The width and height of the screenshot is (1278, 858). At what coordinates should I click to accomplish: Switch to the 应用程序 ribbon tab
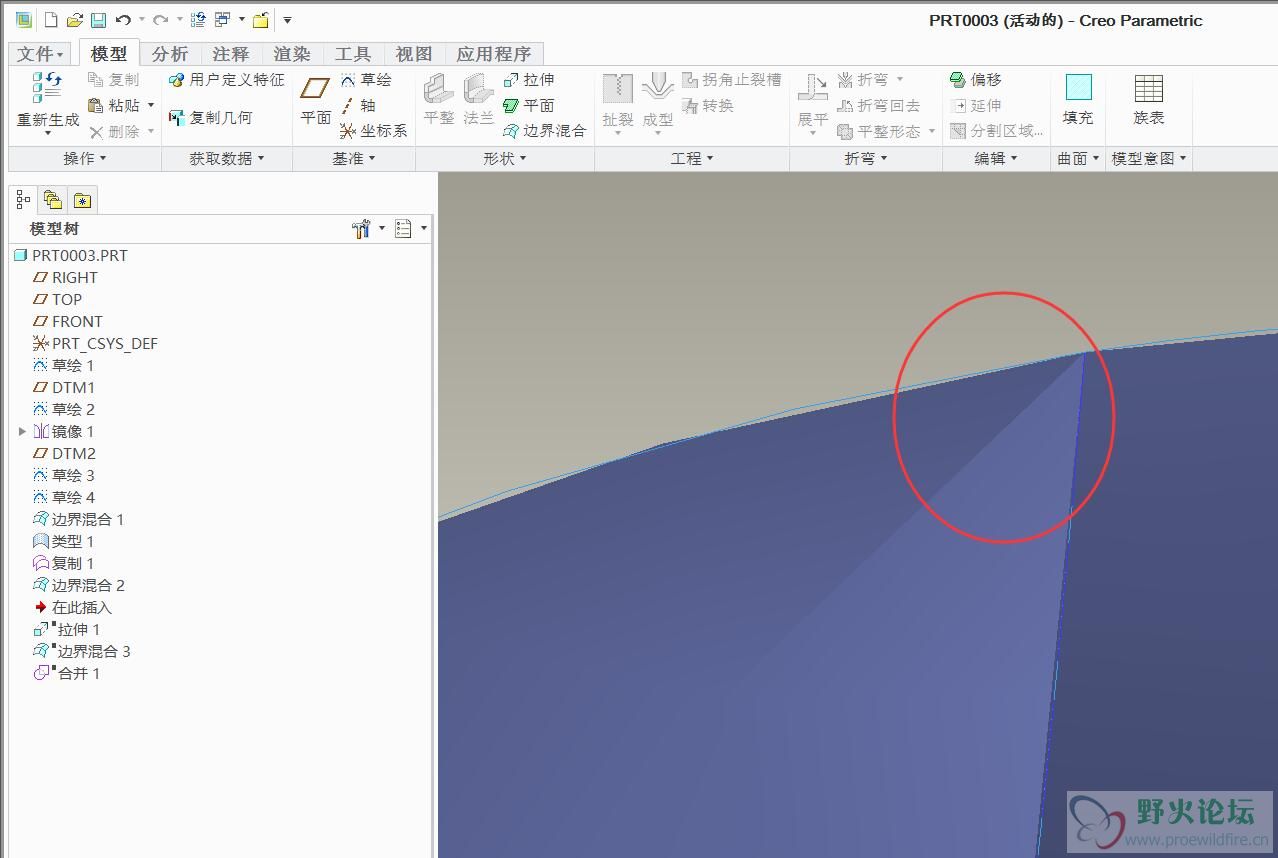point(494,54)
